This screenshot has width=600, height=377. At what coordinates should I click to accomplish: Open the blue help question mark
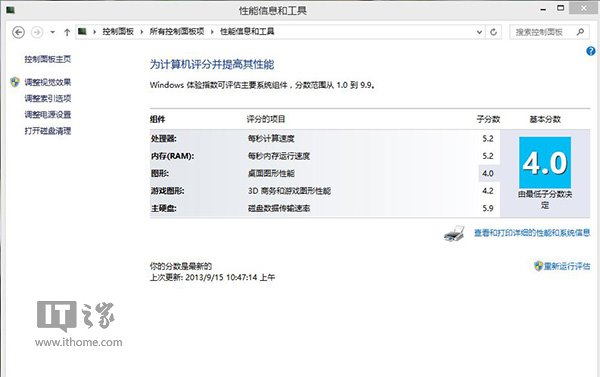point(590,51)
